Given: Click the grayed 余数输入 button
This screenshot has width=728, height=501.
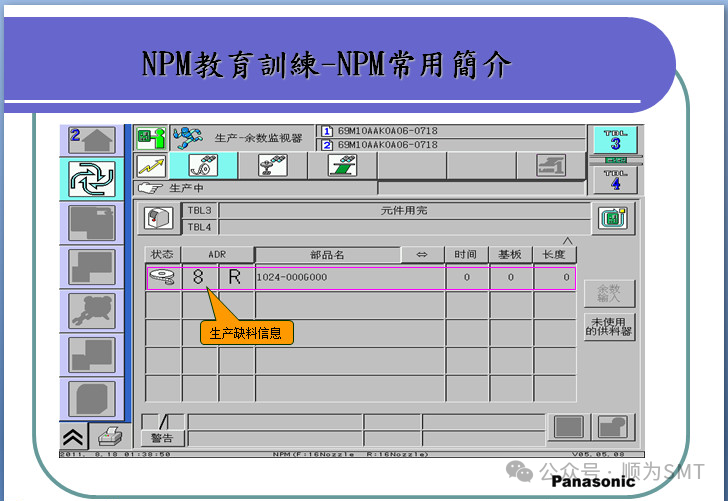Looking at the screenshot, I should click(x=609, y=293).
